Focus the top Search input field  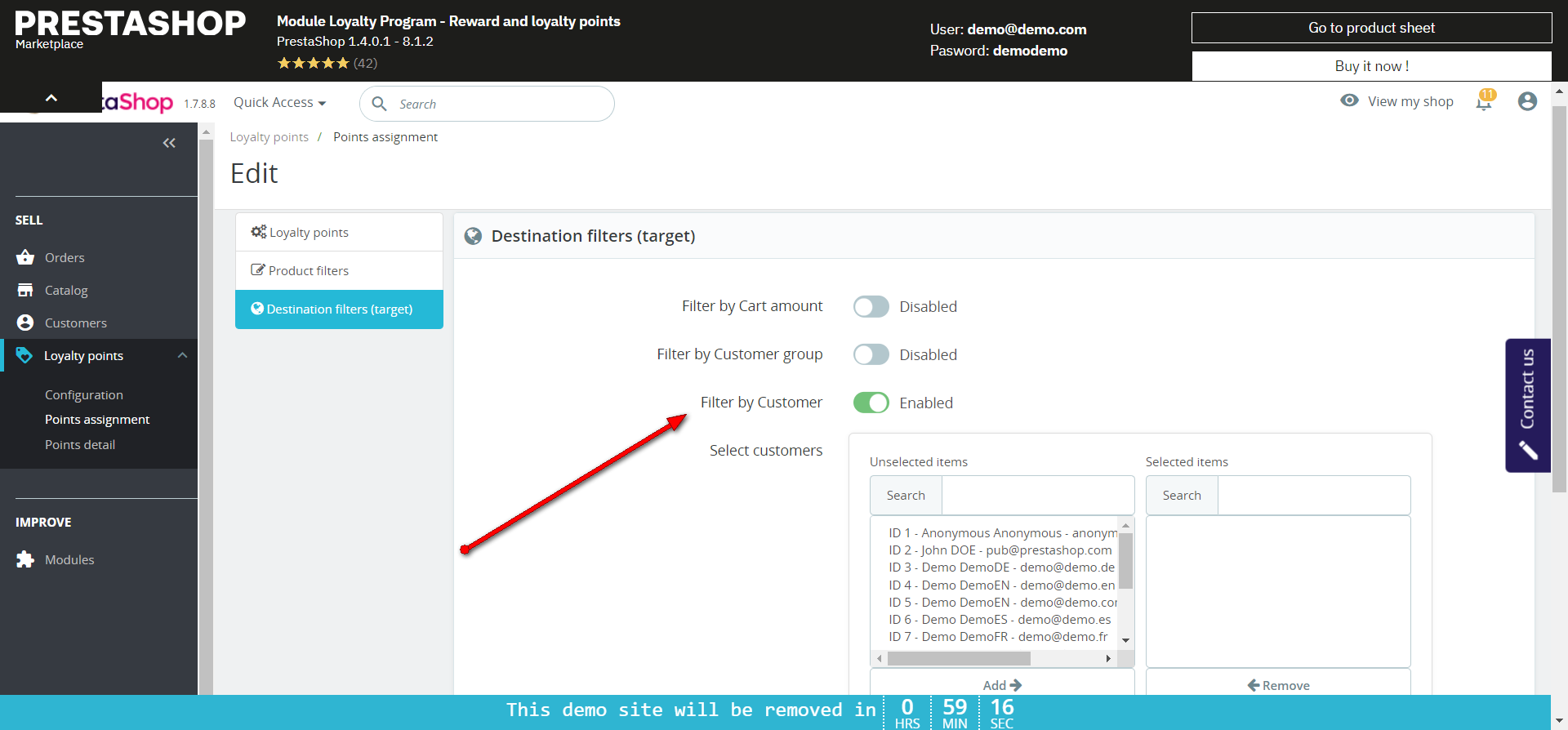tap(487, 104)
